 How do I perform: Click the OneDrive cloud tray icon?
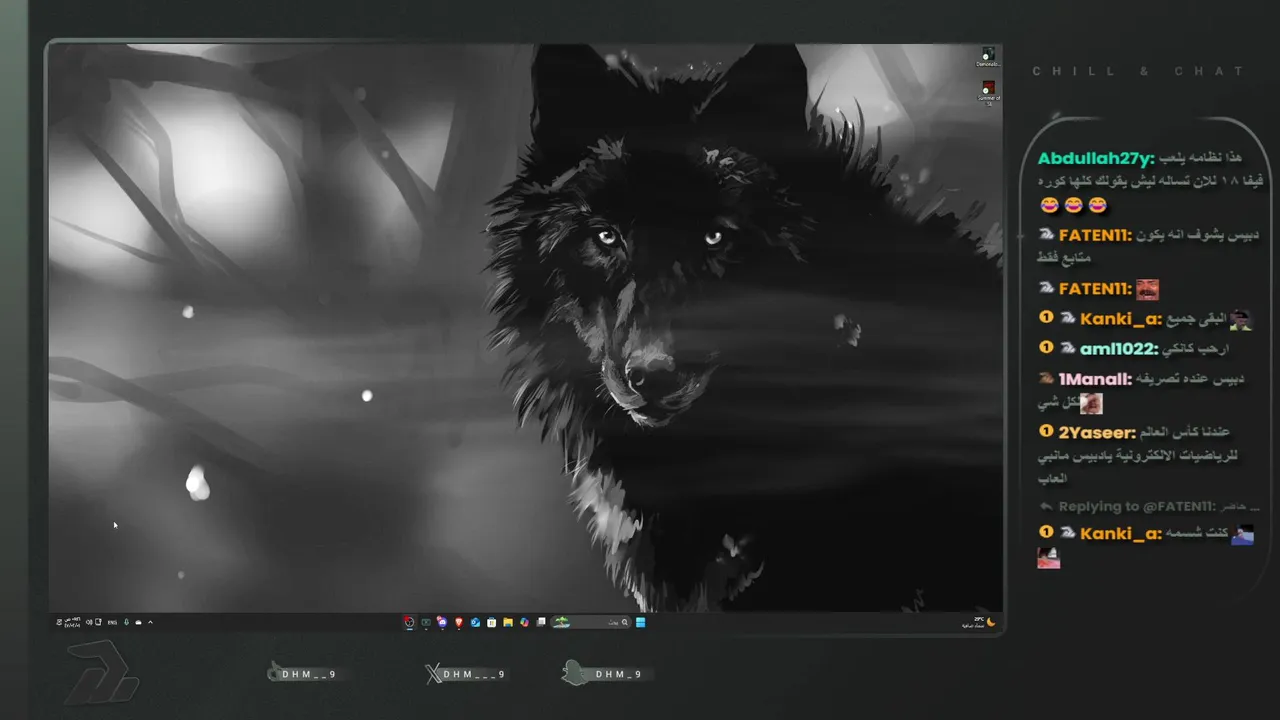138,622
